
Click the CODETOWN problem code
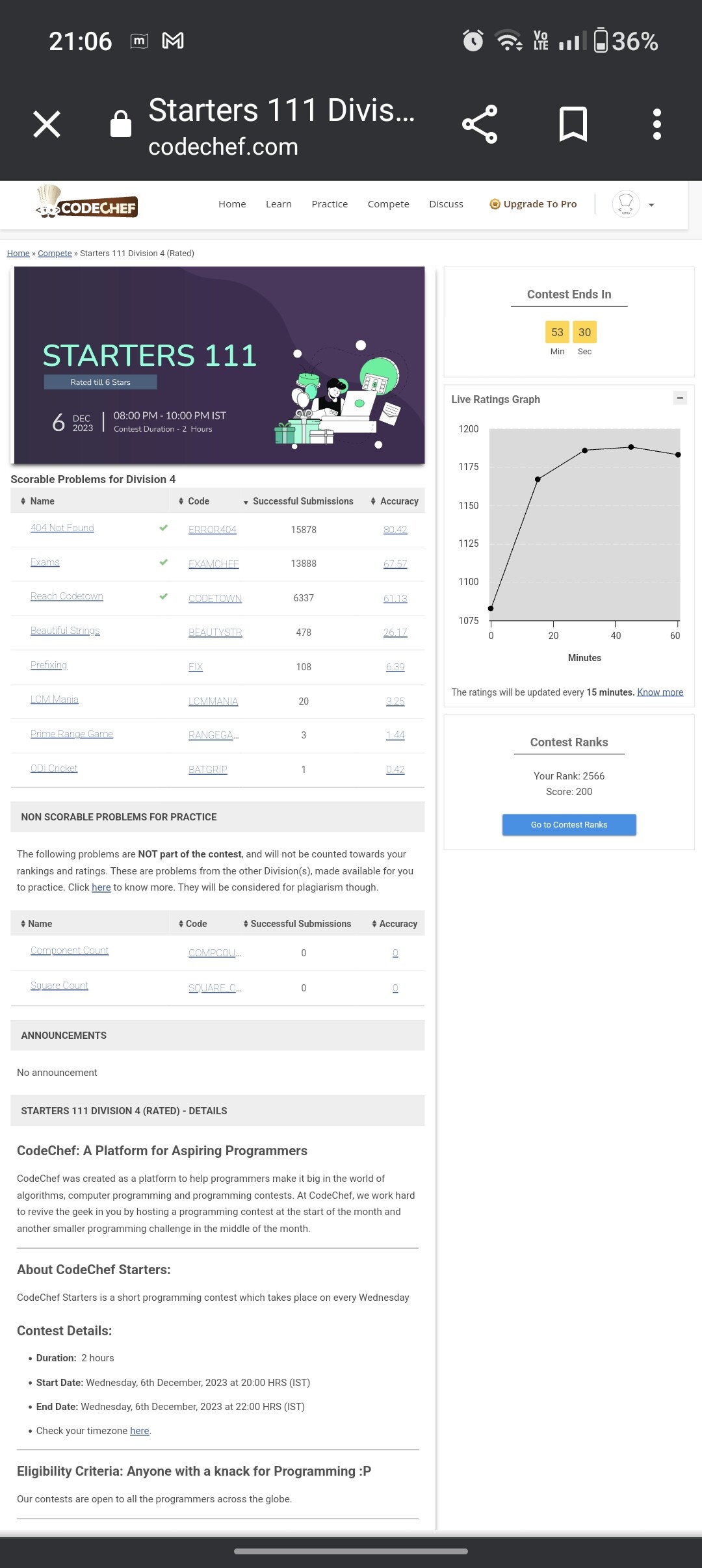[x=215, y=599]
